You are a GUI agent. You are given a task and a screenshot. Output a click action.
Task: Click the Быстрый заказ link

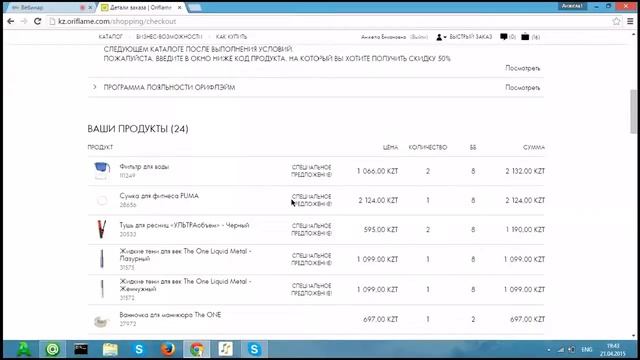471,37
